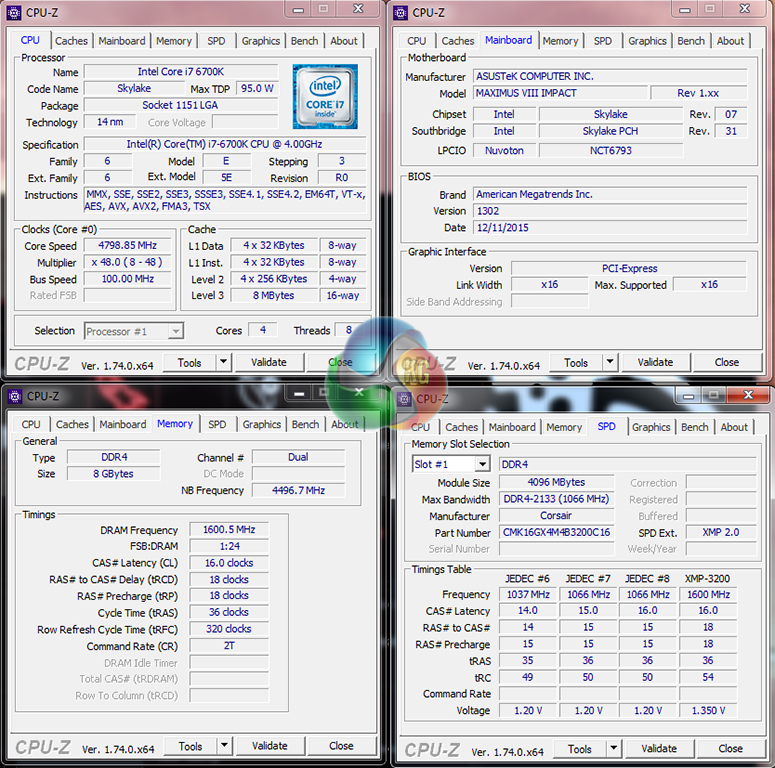Expand Tools dropdown arrow in the SPD window
The image size is (775, 768).
tap(614, 749)
